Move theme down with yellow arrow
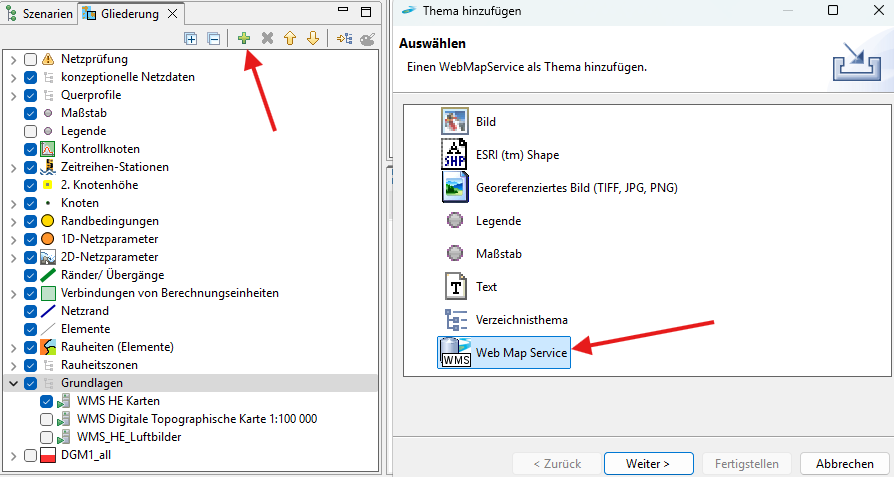 click(x=313, y=39)
